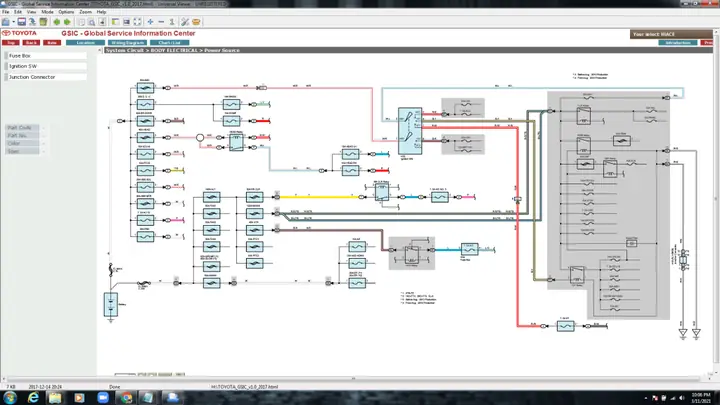Go to previous file green arrow
Viewport: 720px width, 405px height.
[56, 22]
